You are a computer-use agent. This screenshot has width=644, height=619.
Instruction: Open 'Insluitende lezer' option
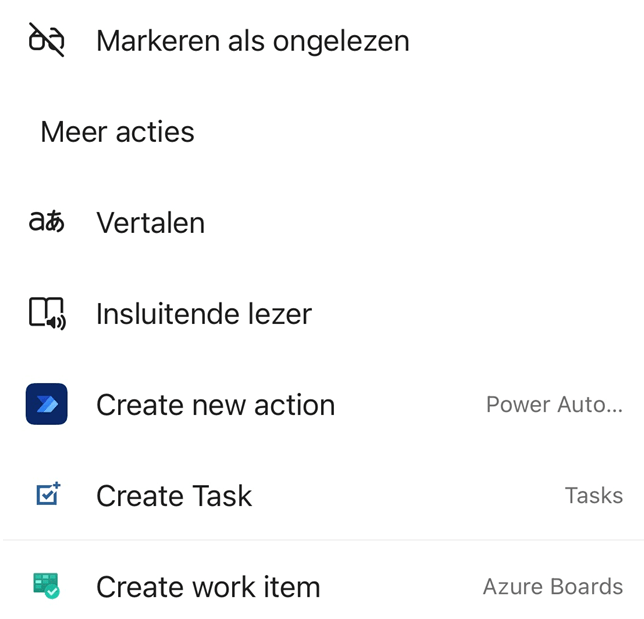tap(204, 314)
